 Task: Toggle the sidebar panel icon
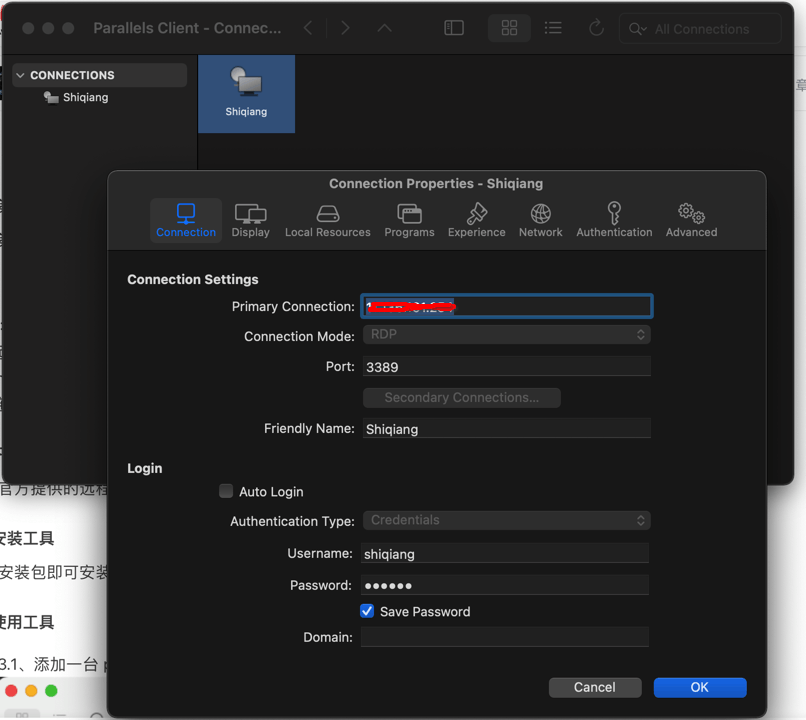point(454,28)
